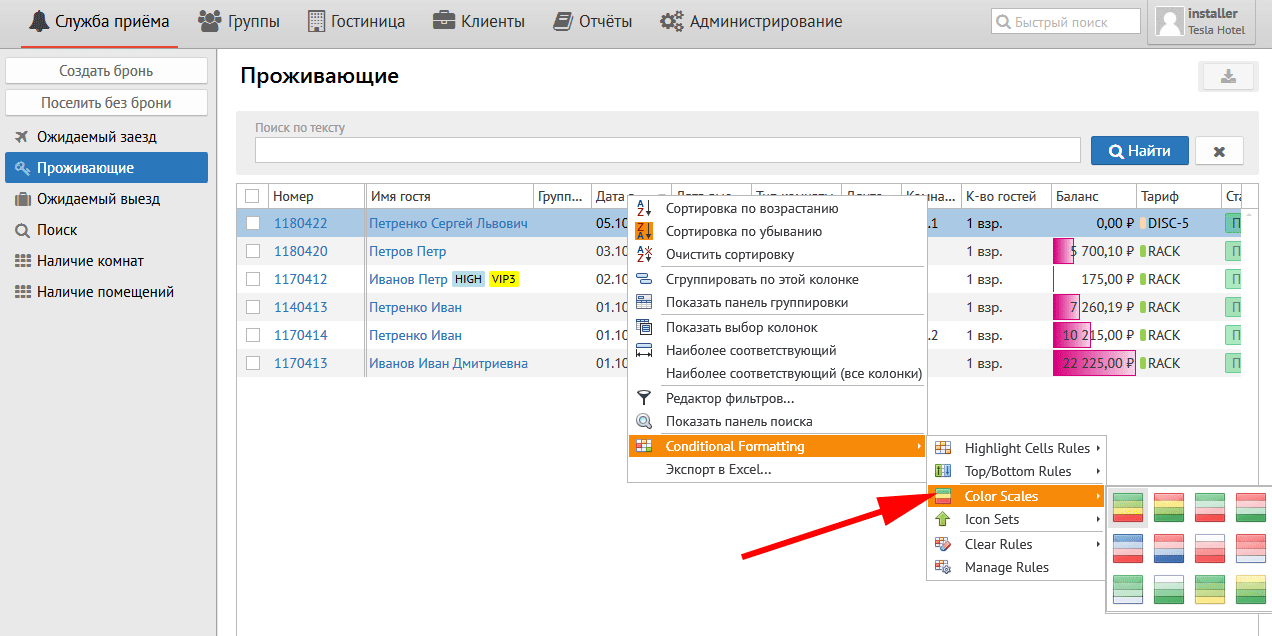Click the download export icon button
This screenshot has height=636, width=1272.
pyautogui.click(x=1228, y=77)
